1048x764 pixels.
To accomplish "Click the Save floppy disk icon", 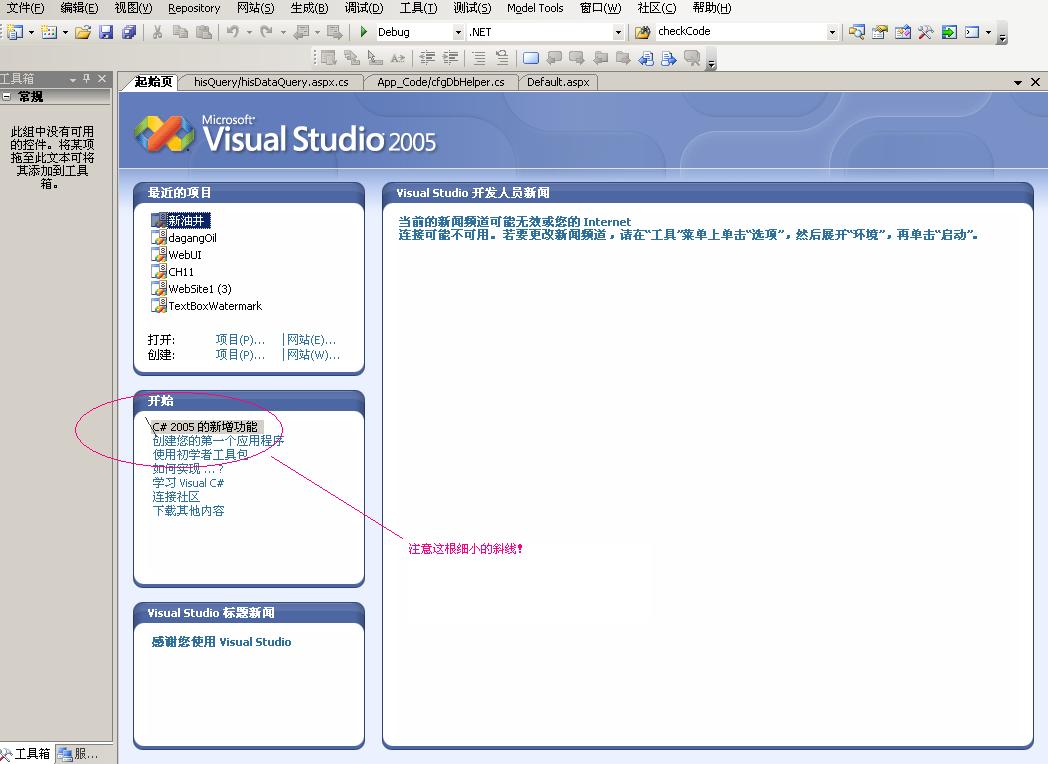I will point(106,32).
